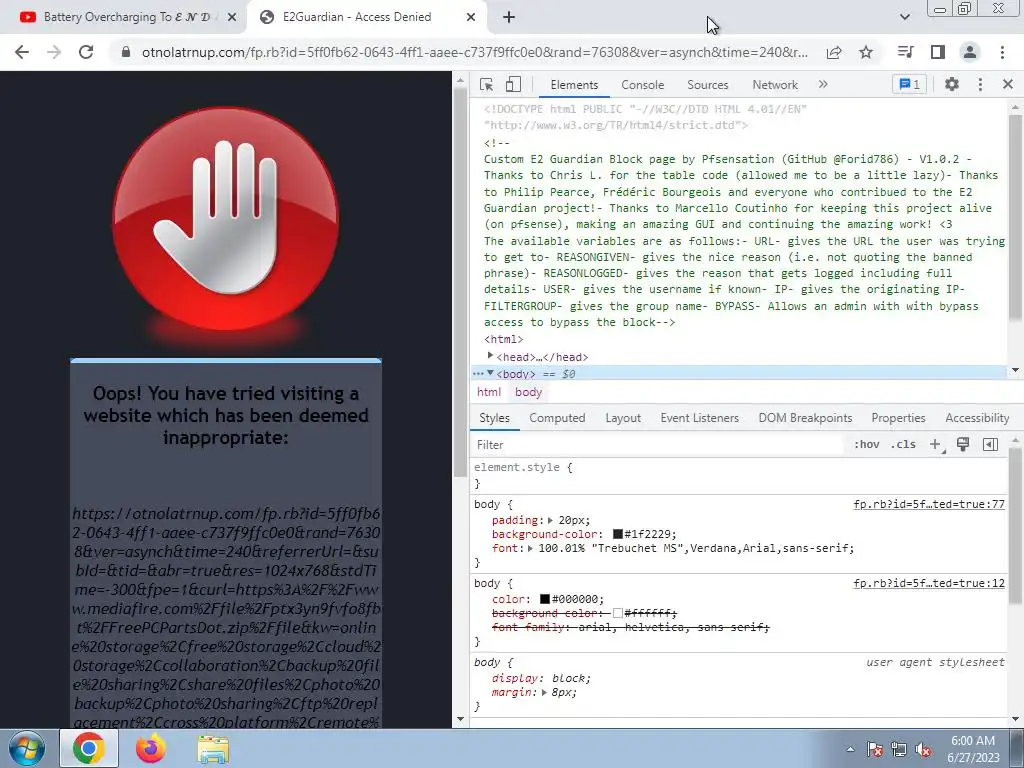Open source link fp.rb line 77

[929, 504]
